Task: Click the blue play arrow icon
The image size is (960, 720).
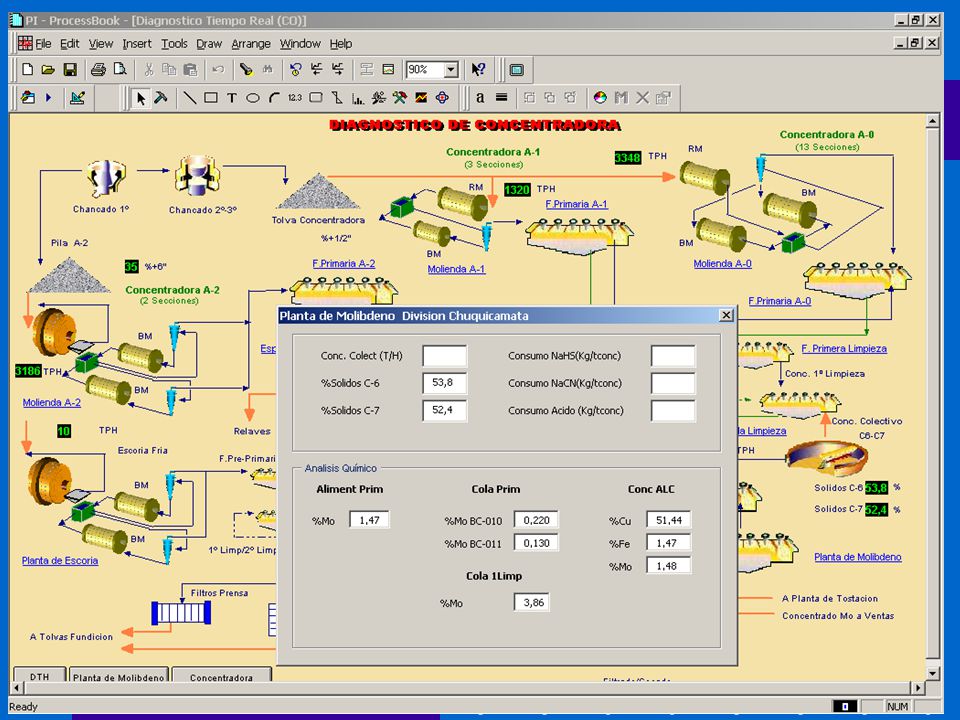Action: [x=48, y=98]
